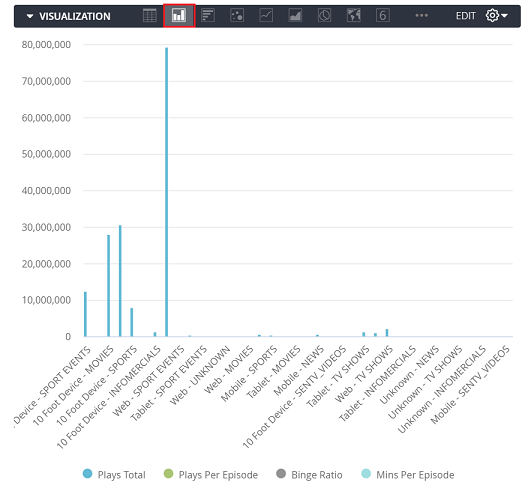Select the column chart visualization icon

pyautogui.click(x=179, y=16)
